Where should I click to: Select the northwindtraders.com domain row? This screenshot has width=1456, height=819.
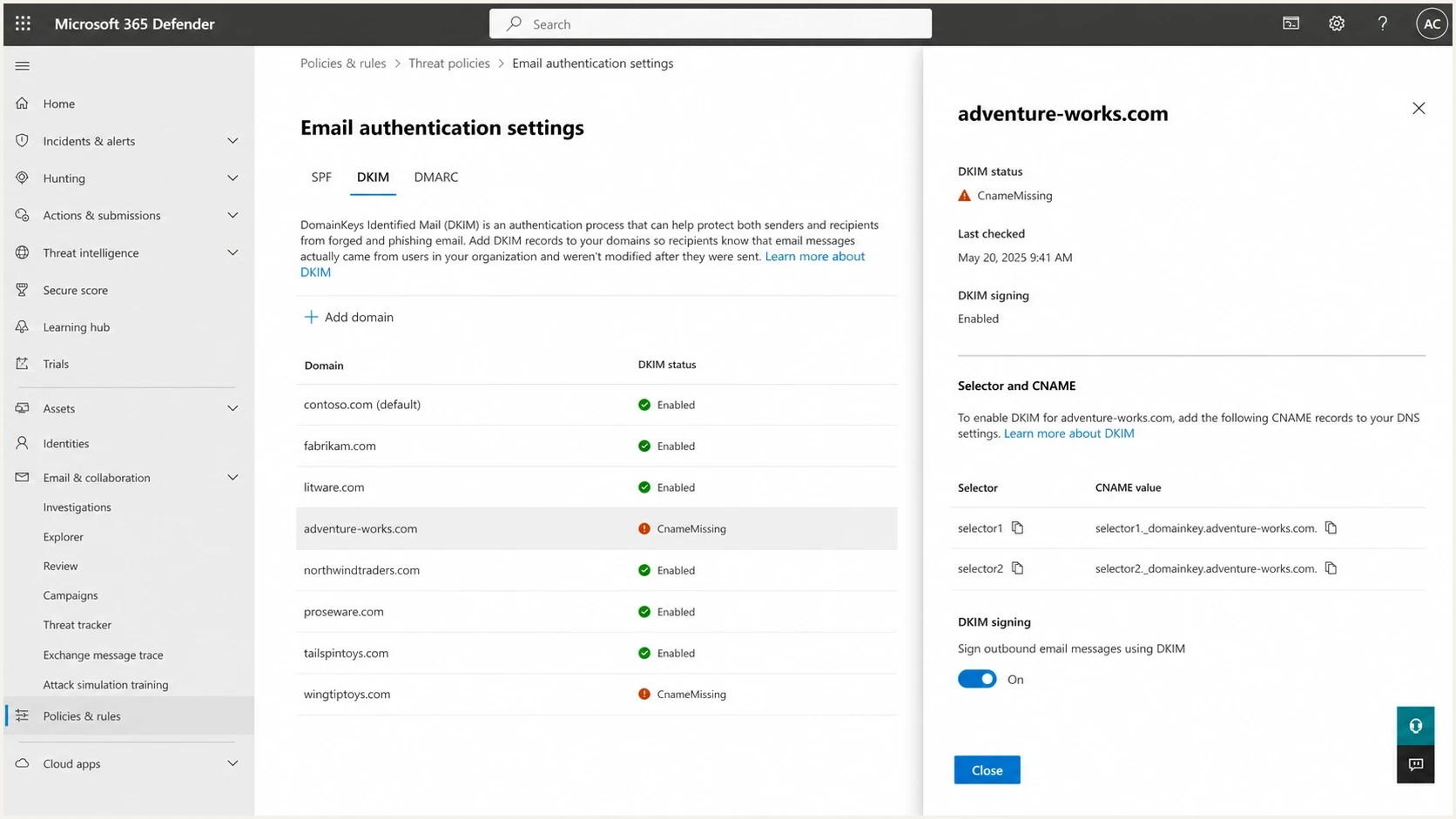click(597, 570)
